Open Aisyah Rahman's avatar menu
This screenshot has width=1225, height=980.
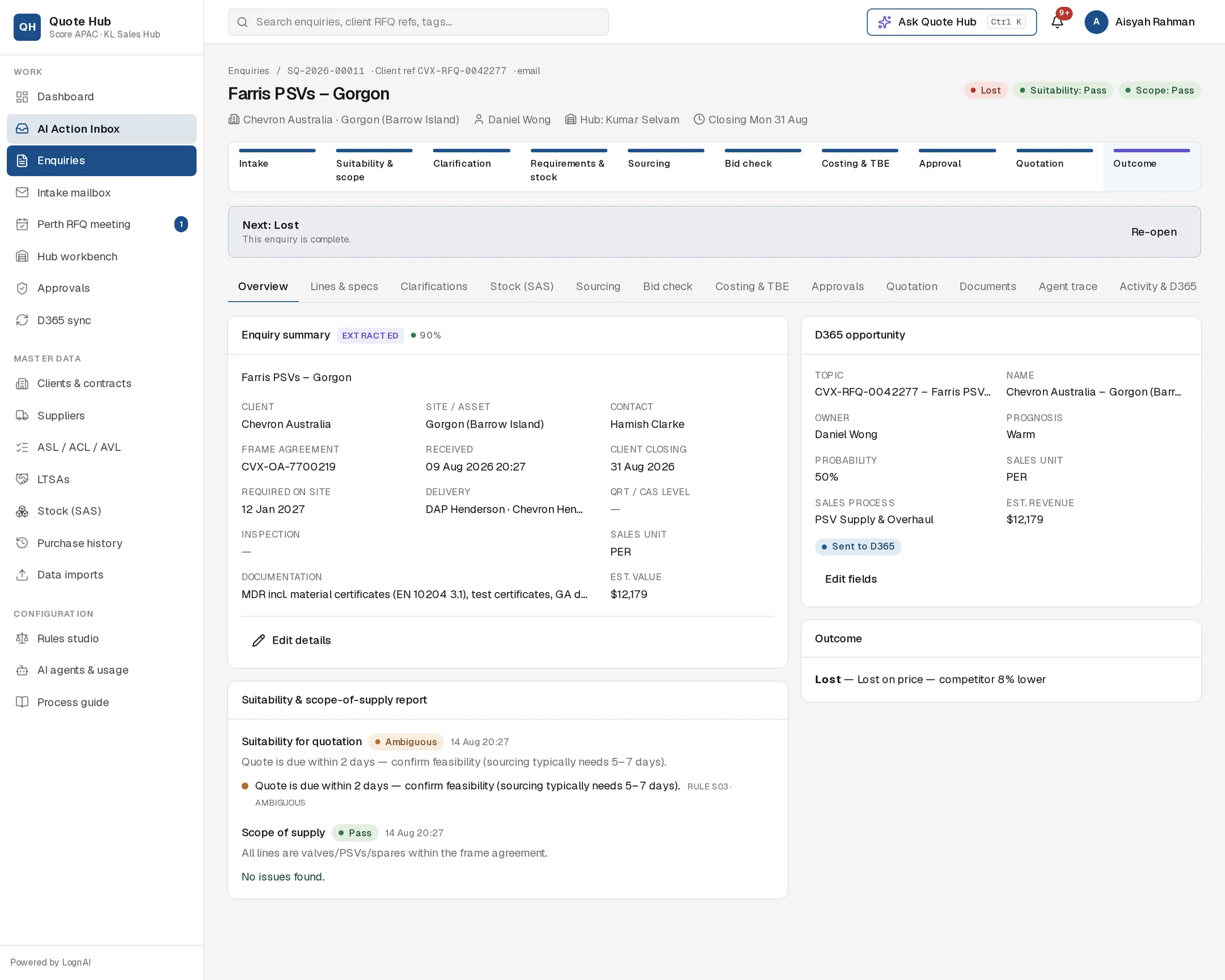pos(1096,22)
